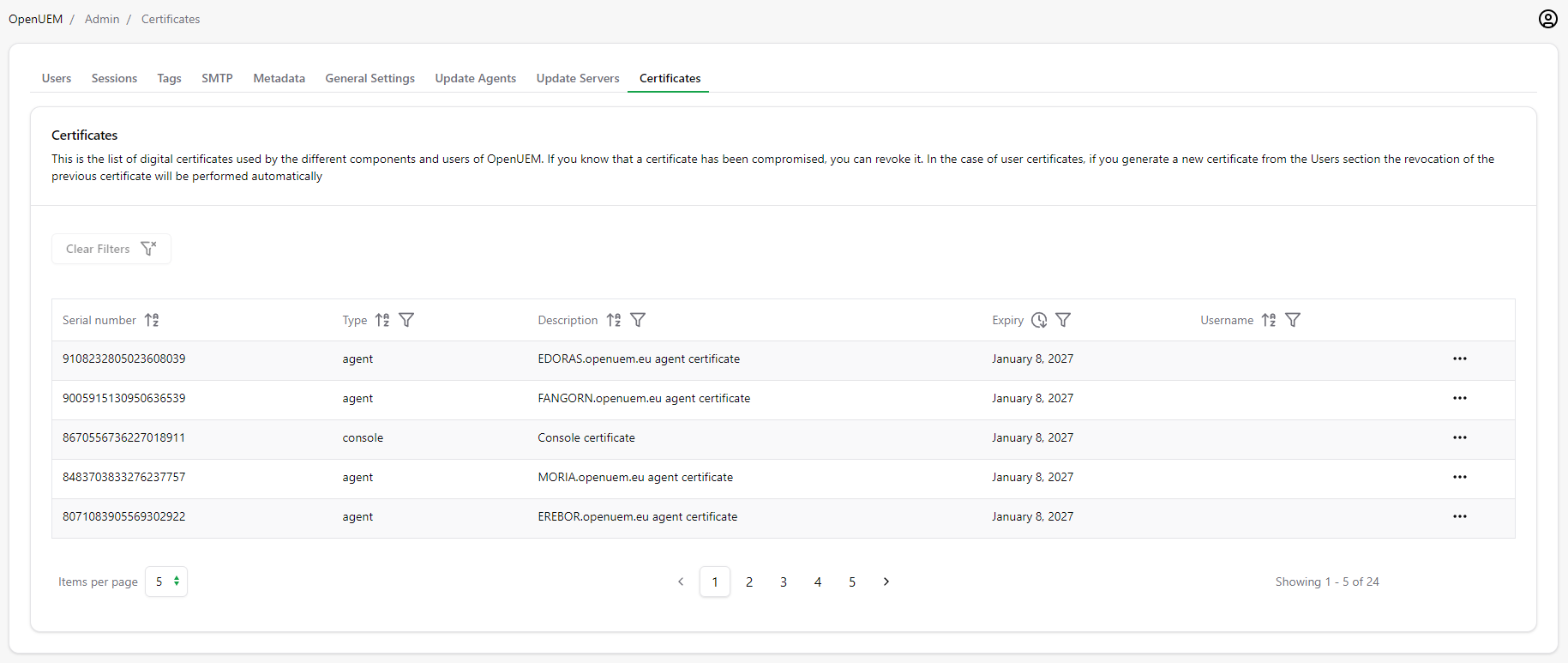Screen dimensions: 1568x663
Task: Go to page 1
Action: pos(715,582)
